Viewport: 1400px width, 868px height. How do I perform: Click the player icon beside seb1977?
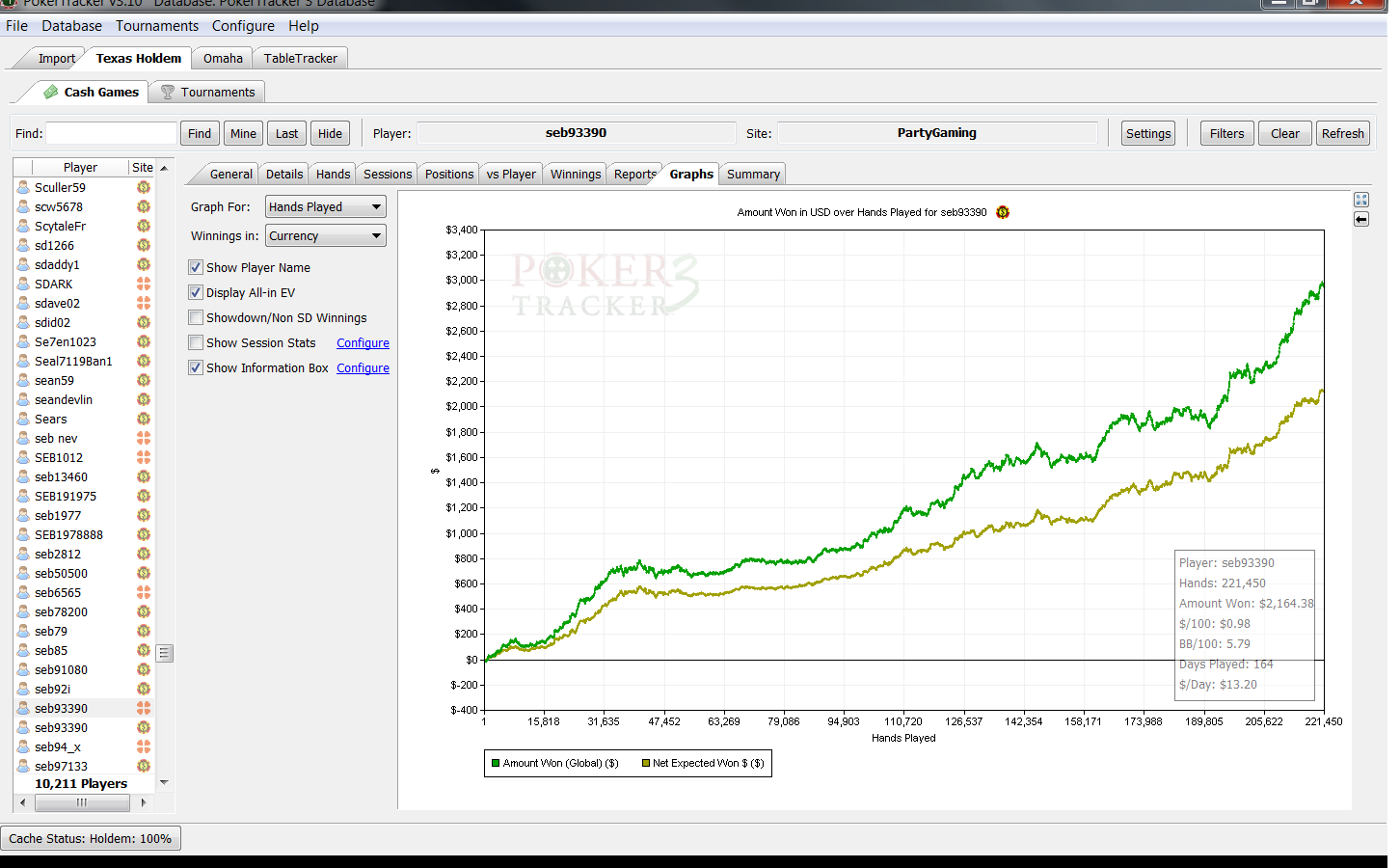click(x=24, y=515)
